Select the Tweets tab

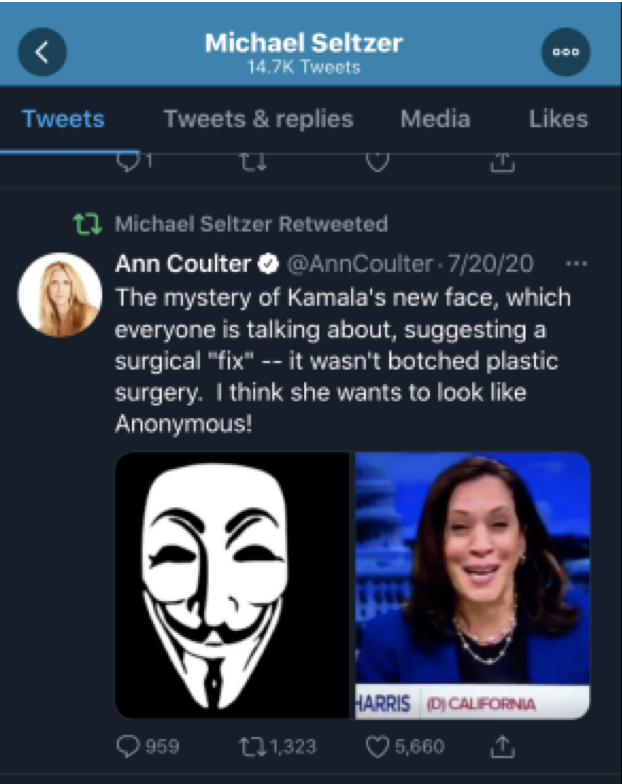point(64,119)
